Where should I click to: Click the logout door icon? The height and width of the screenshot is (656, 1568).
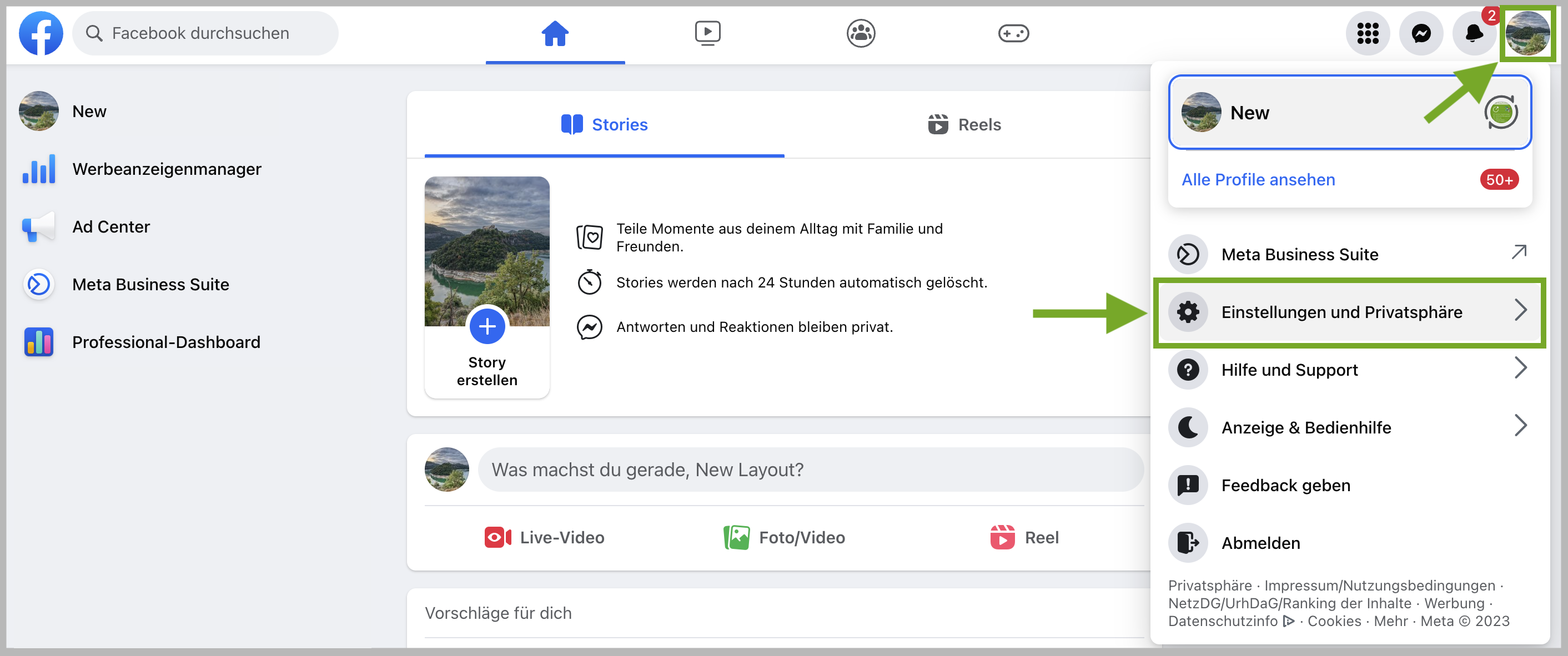point(1188,543)
